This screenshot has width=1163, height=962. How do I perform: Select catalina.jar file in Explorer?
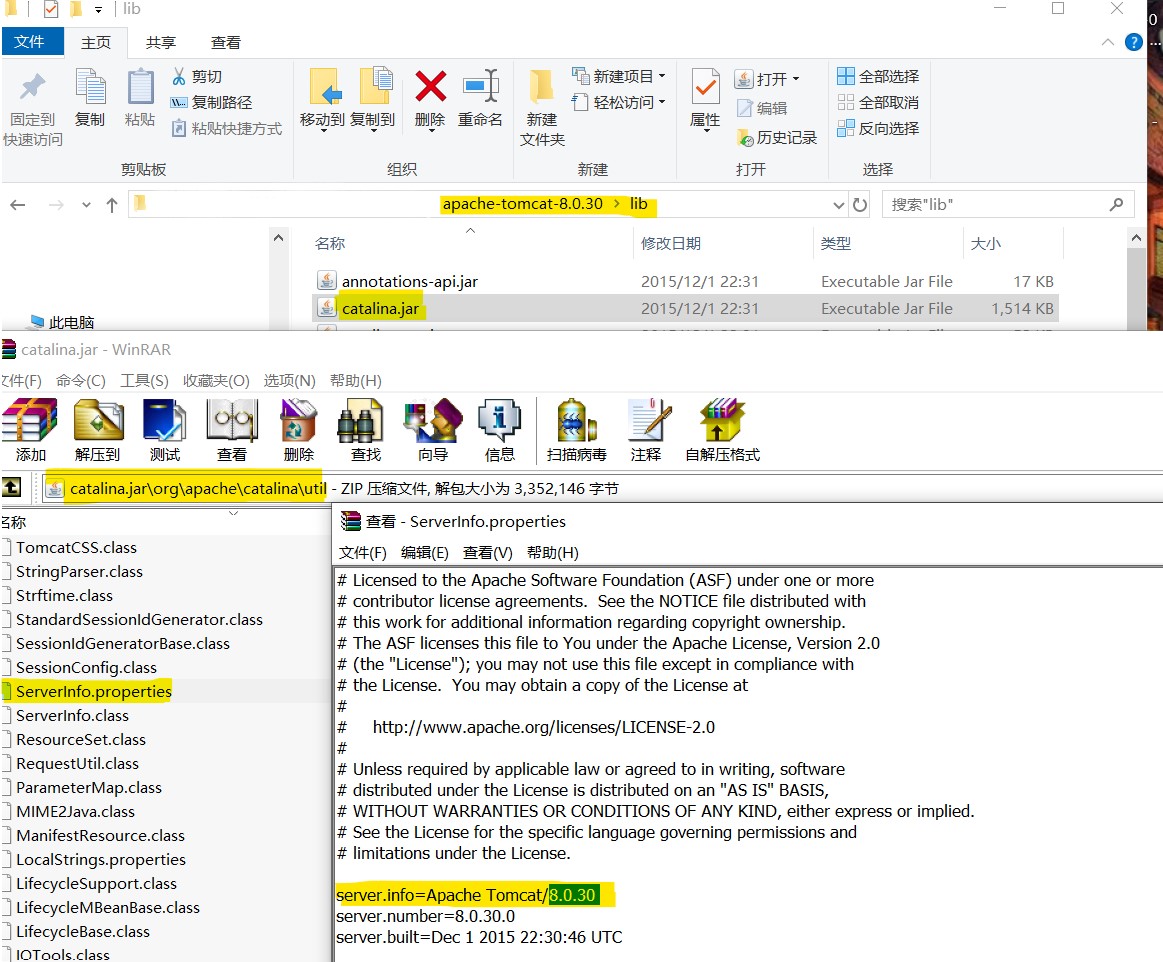[685, 309]
